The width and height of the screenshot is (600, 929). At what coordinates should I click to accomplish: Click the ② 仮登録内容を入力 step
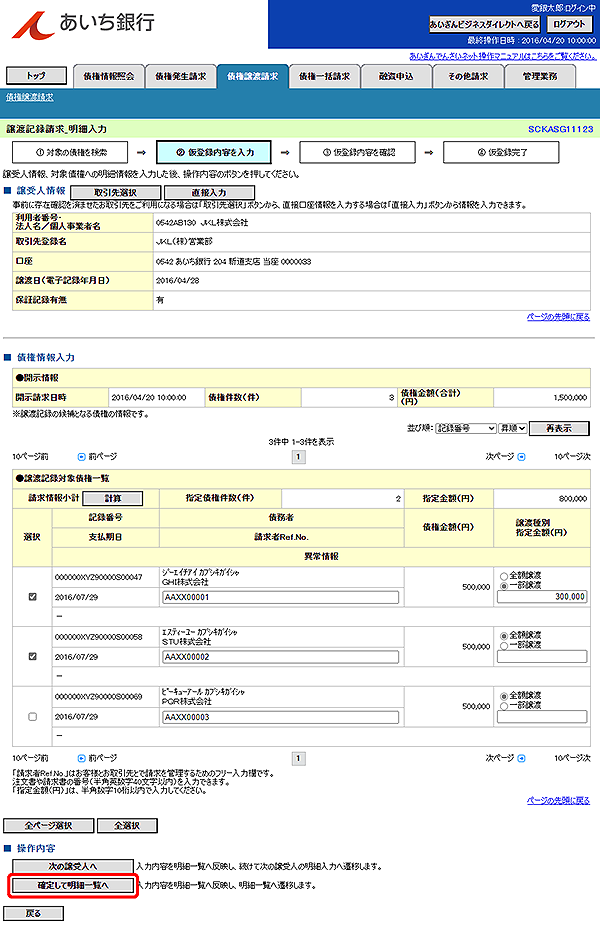click(214, 152)
